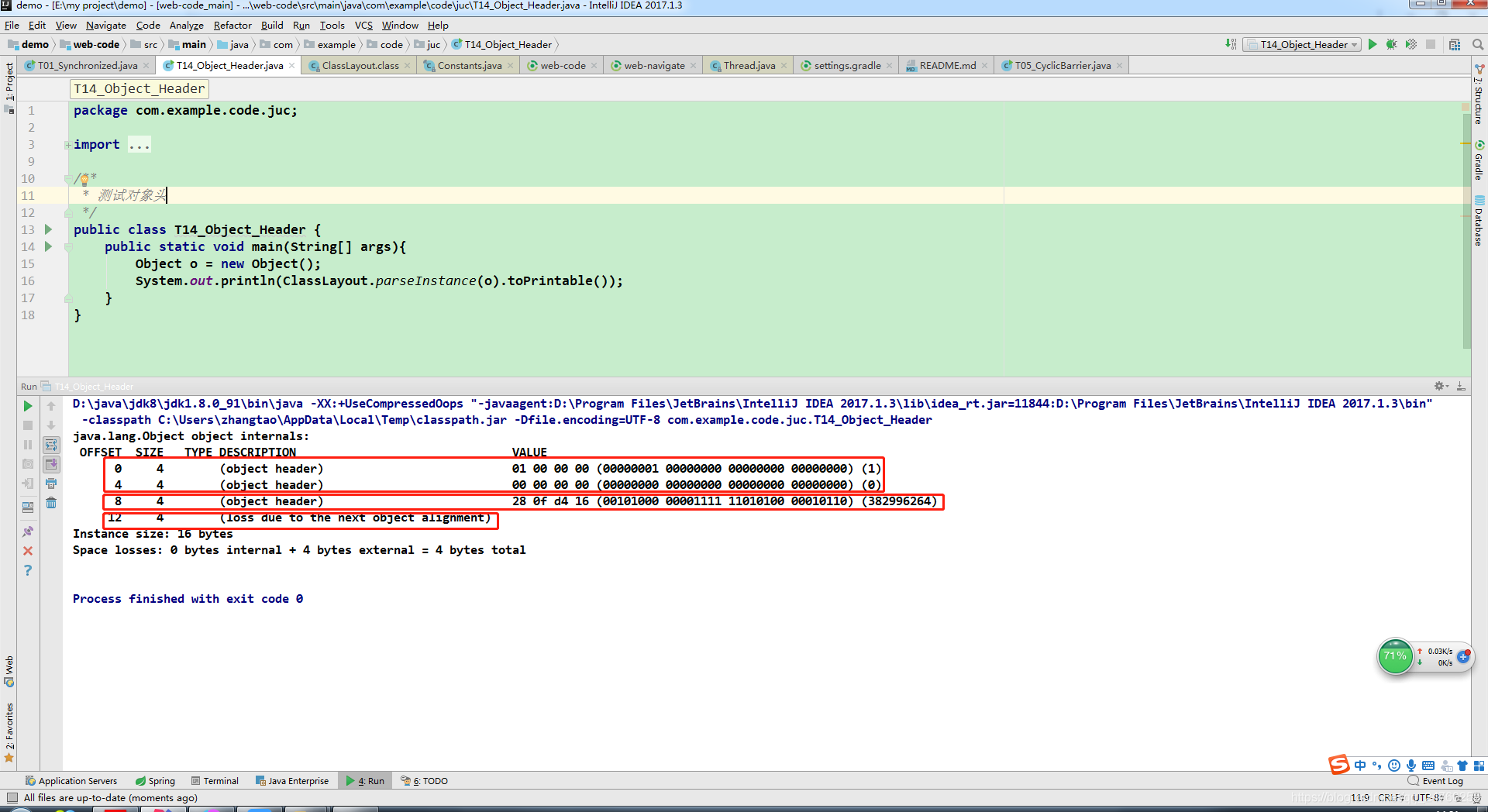1488x812 pixels.
Task: Toggle Database tool window sidebar
Action: [1479, 222]
